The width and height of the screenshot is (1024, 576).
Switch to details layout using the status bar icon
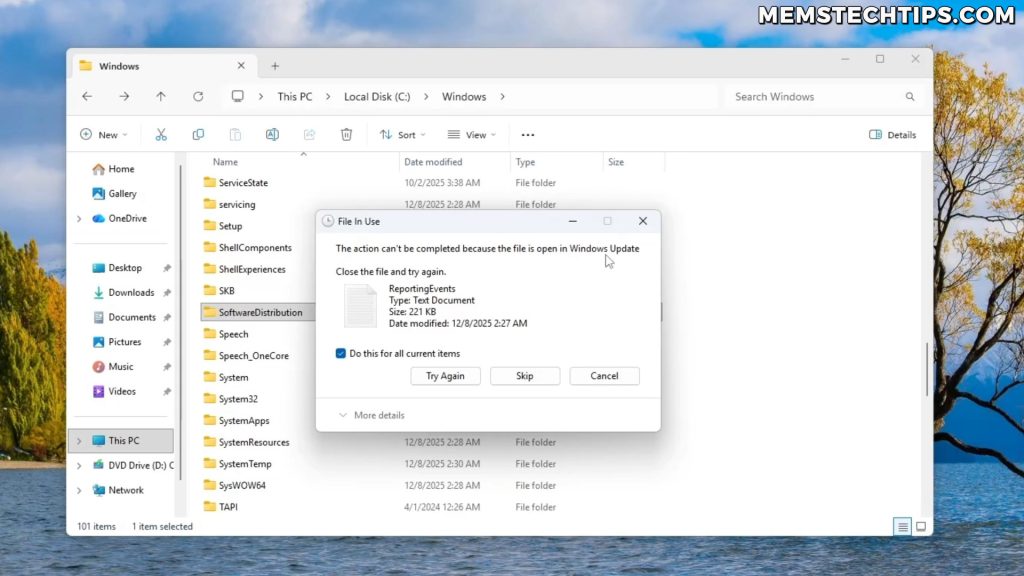tap(902, 526)
